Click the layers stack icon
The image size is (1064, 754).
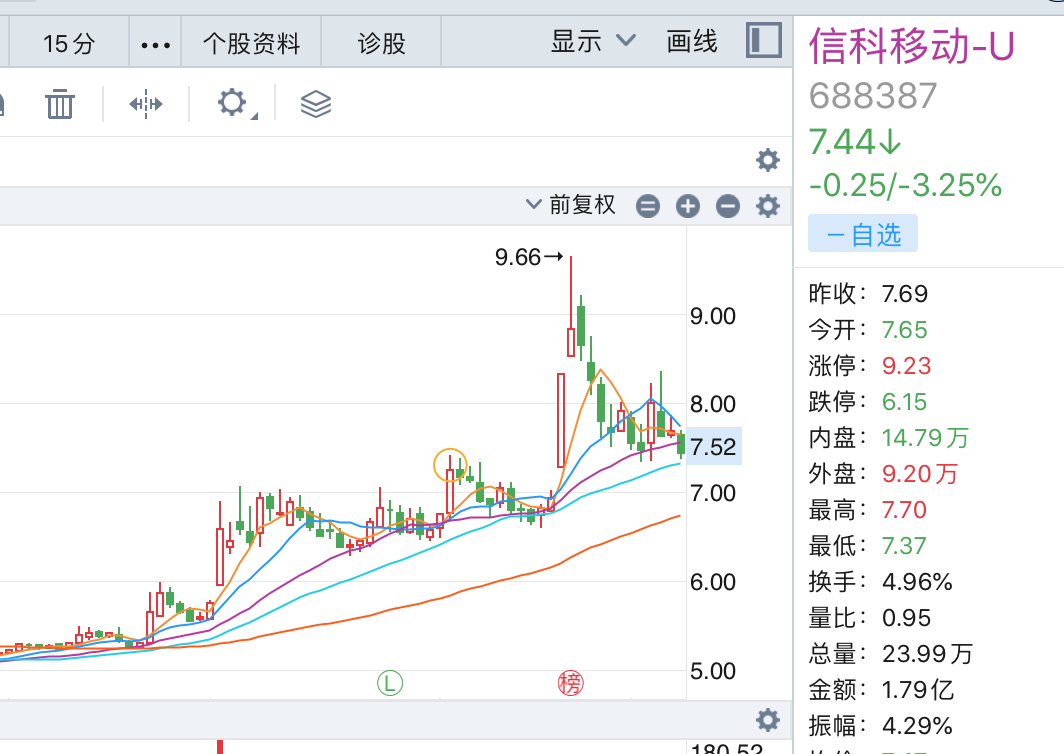click(316, 104)
